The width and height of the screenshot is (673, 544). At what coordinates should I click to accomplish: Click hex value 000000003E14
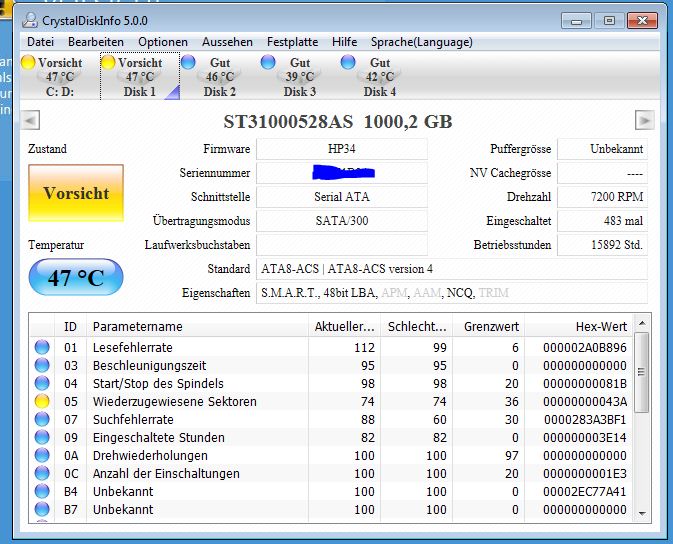pyautogui.click(x=585, y=437)
